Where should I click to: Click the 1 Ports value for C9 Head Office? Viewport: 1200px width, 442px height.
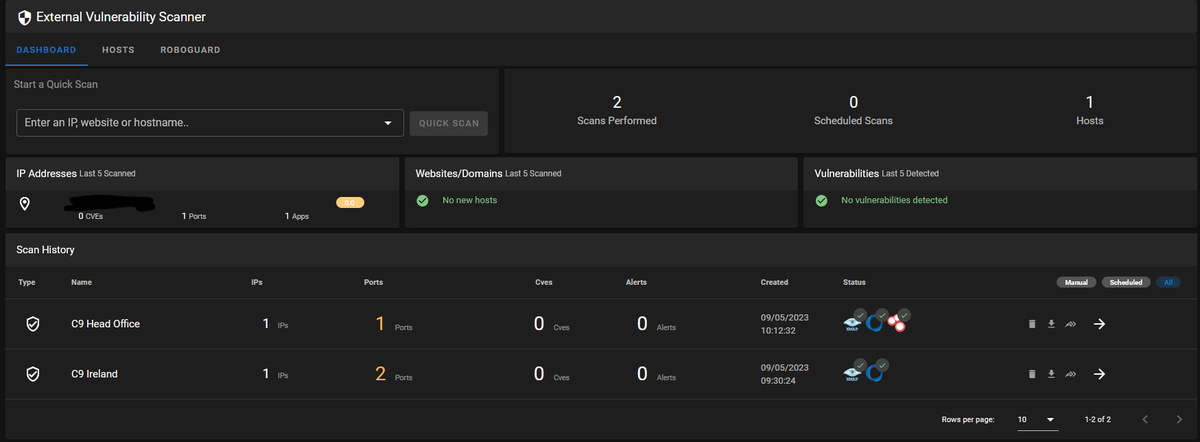[x=393, y=324]
